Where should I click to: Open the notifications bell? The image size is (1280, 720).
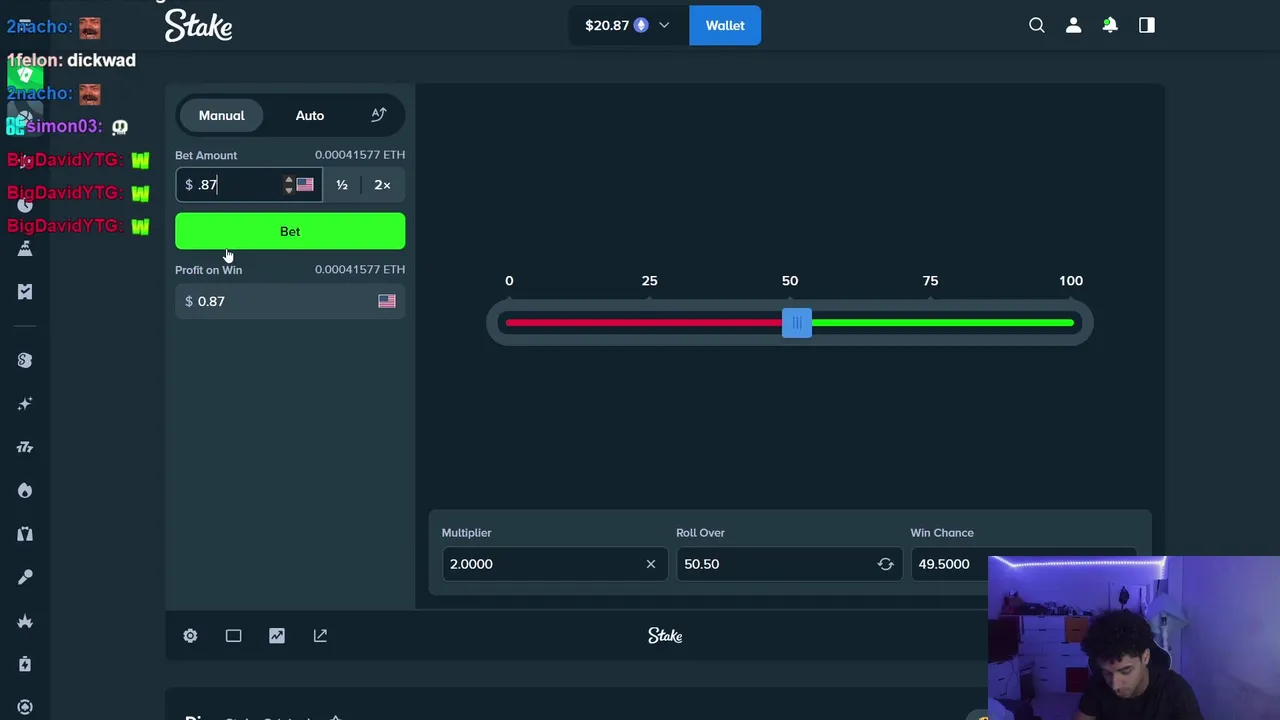click(1110, 25)
